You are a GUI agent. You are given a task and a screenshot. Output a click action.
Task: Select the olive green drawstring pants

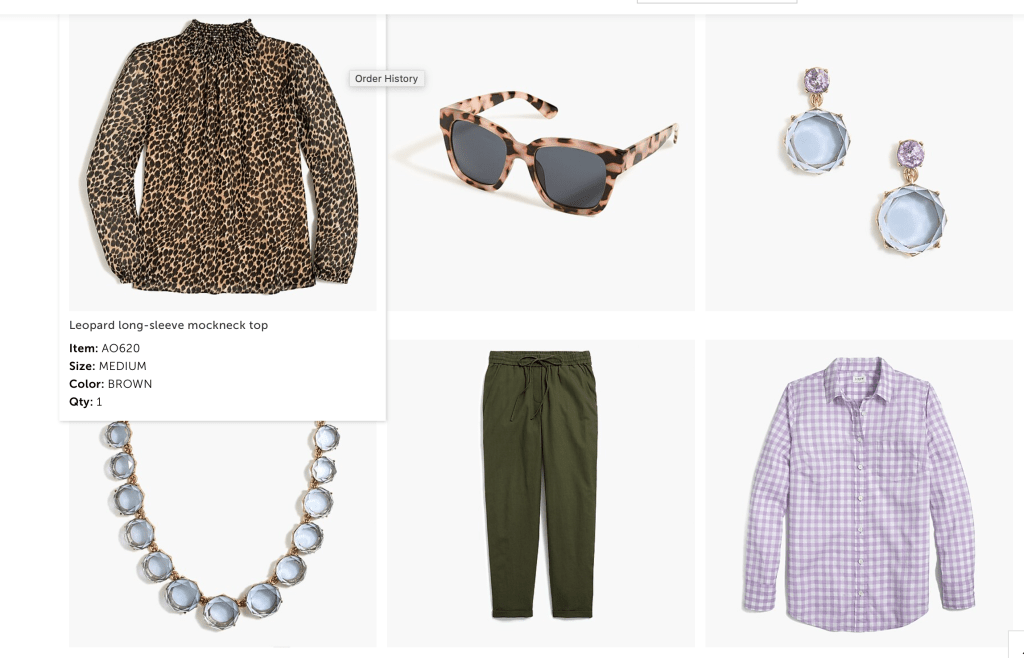pos(541,493)
